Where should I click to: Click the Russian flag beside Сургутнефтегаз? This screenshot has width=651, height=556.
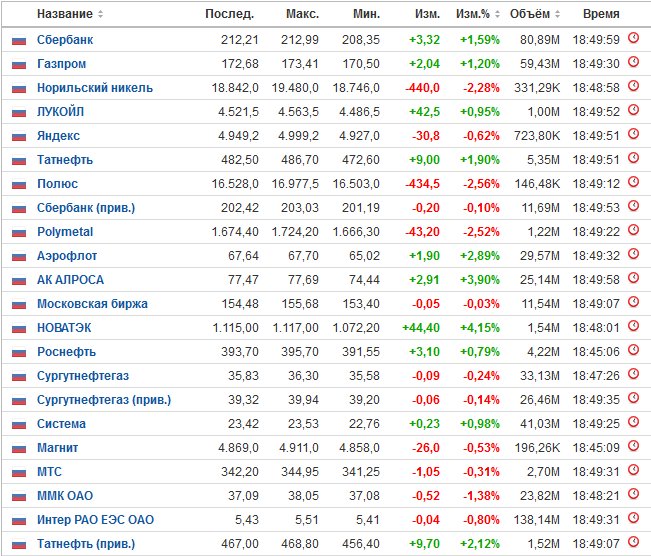tap(19, 377)
